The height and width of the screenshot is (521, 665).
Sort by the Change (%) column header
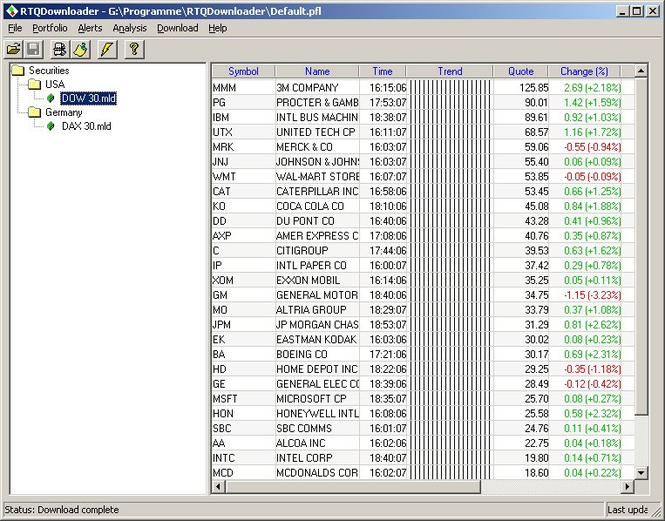click(584, 72)
